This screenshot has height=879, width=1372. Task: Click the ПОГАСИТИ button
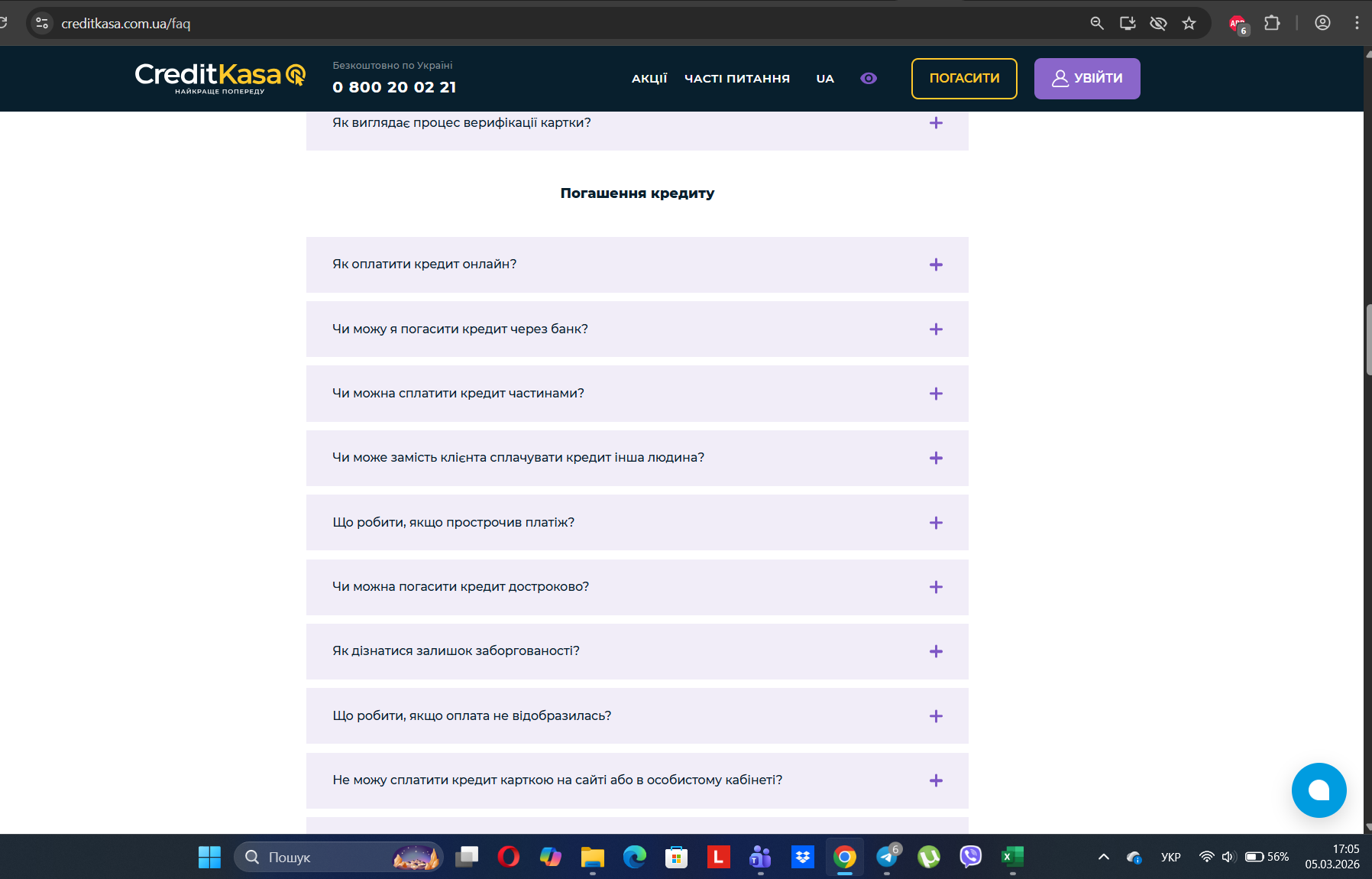[x=964, y=78]
